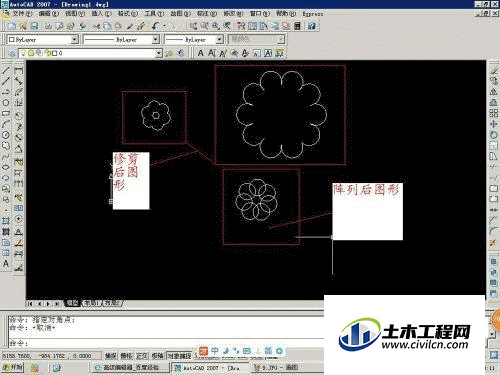Select the Move tool in modify toolbar
This screenshot has width=500, height=375.
tap(494, 124)
